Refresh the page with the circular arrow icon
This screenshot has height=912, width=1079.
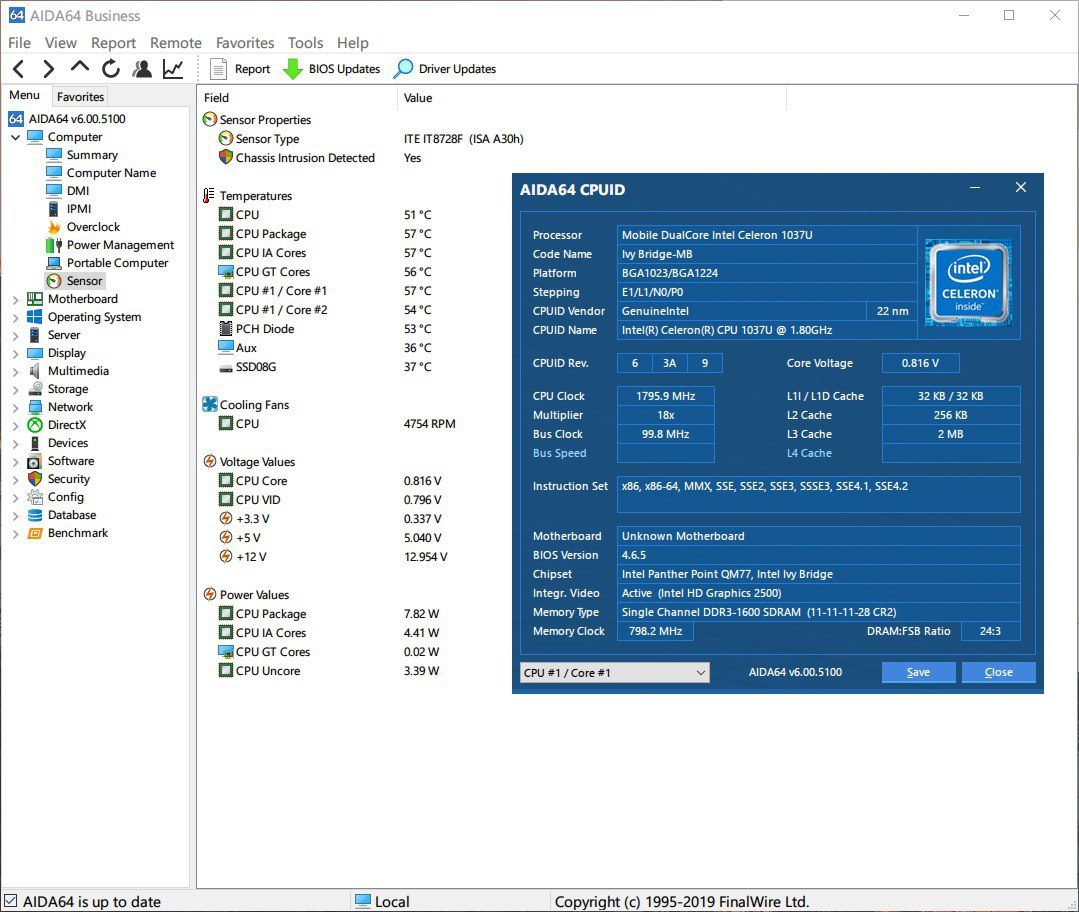(111, 69)
